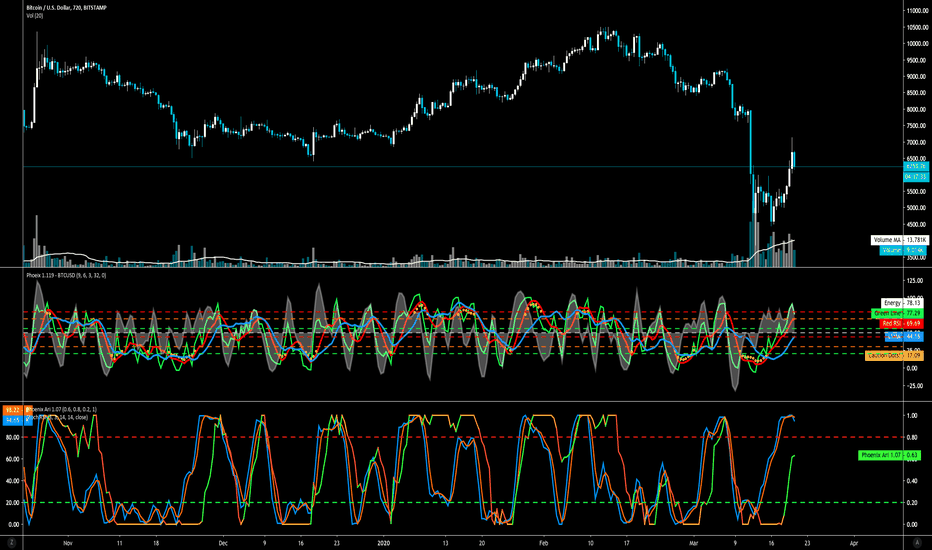The width and height of the screenshot is (932, 550).
Task: Click the Vol (20) indicator legend
Action: 34,15
